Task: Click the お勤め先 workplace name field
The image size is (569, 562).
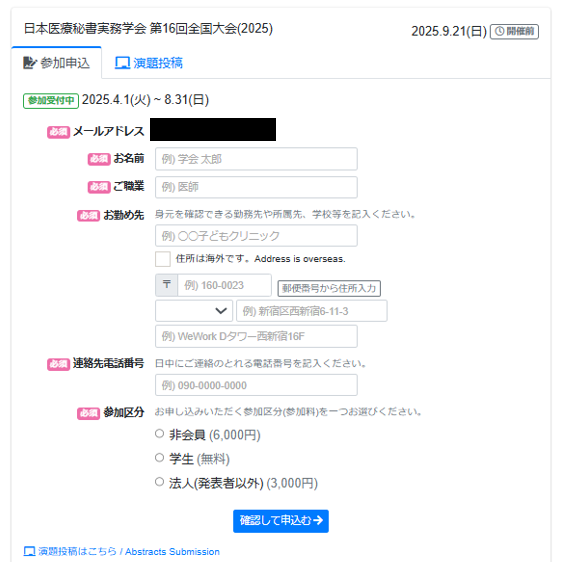Action: click(256, 236)
